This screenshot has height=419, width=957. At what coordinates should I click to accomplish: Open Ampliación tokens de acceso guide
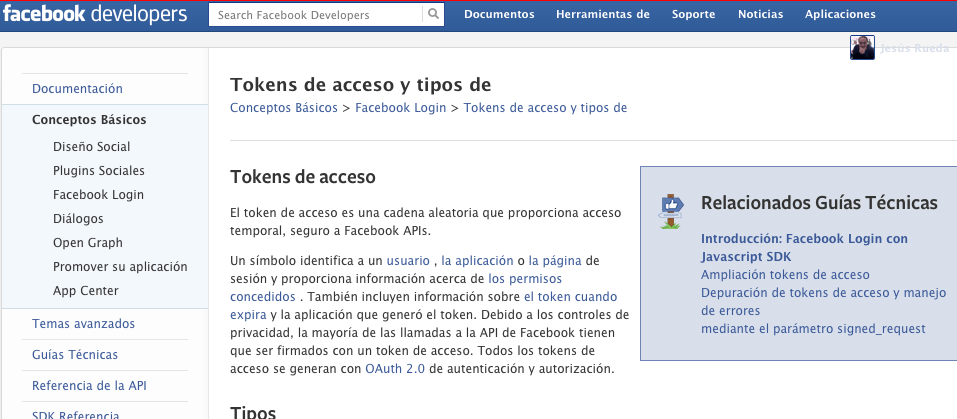785,275
